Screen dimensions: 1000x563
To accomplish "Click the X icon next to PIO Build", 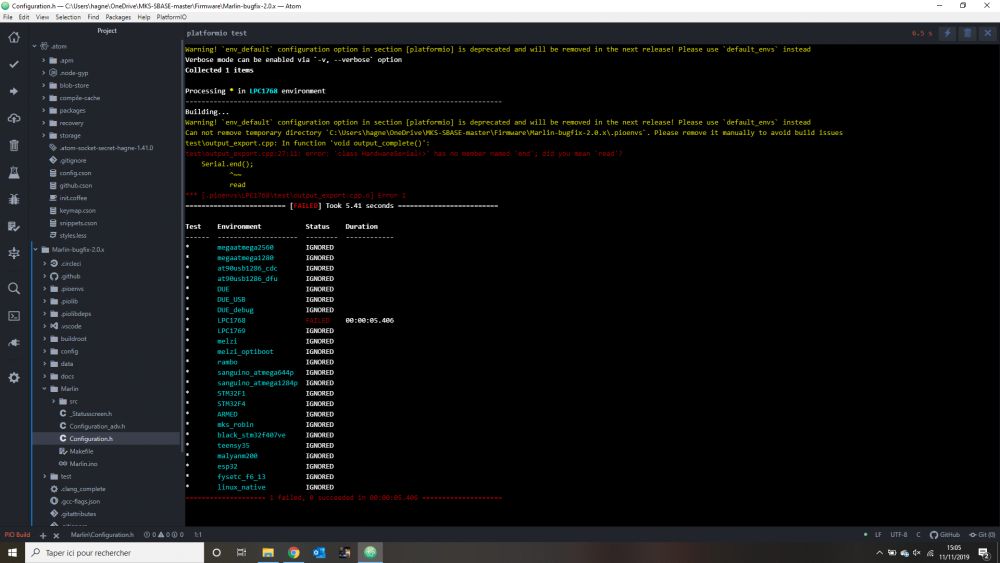I will [56, 535].
